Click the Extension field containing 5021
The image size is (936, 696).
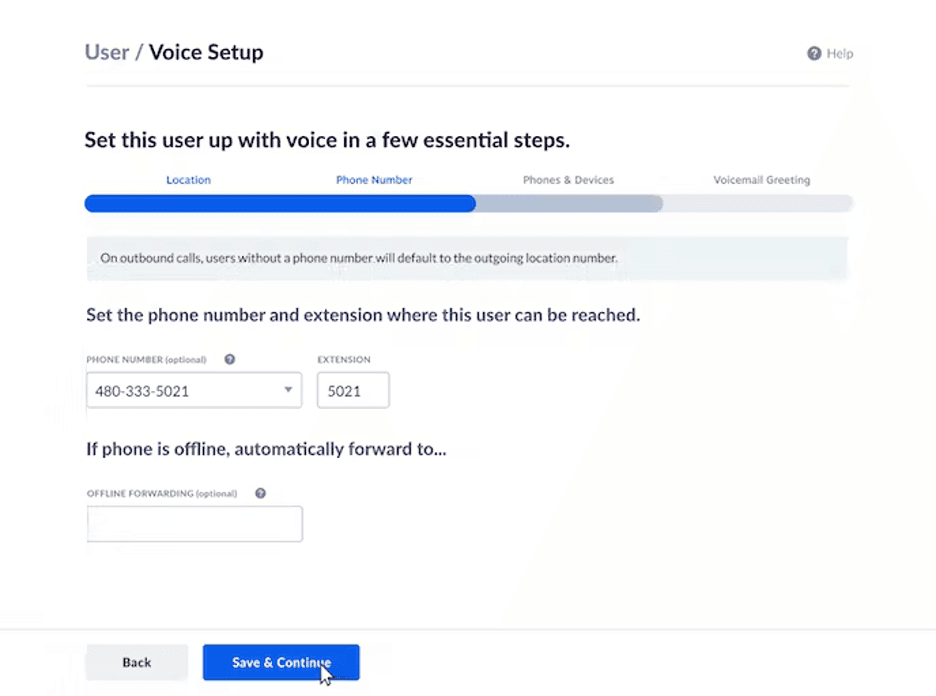353,391
